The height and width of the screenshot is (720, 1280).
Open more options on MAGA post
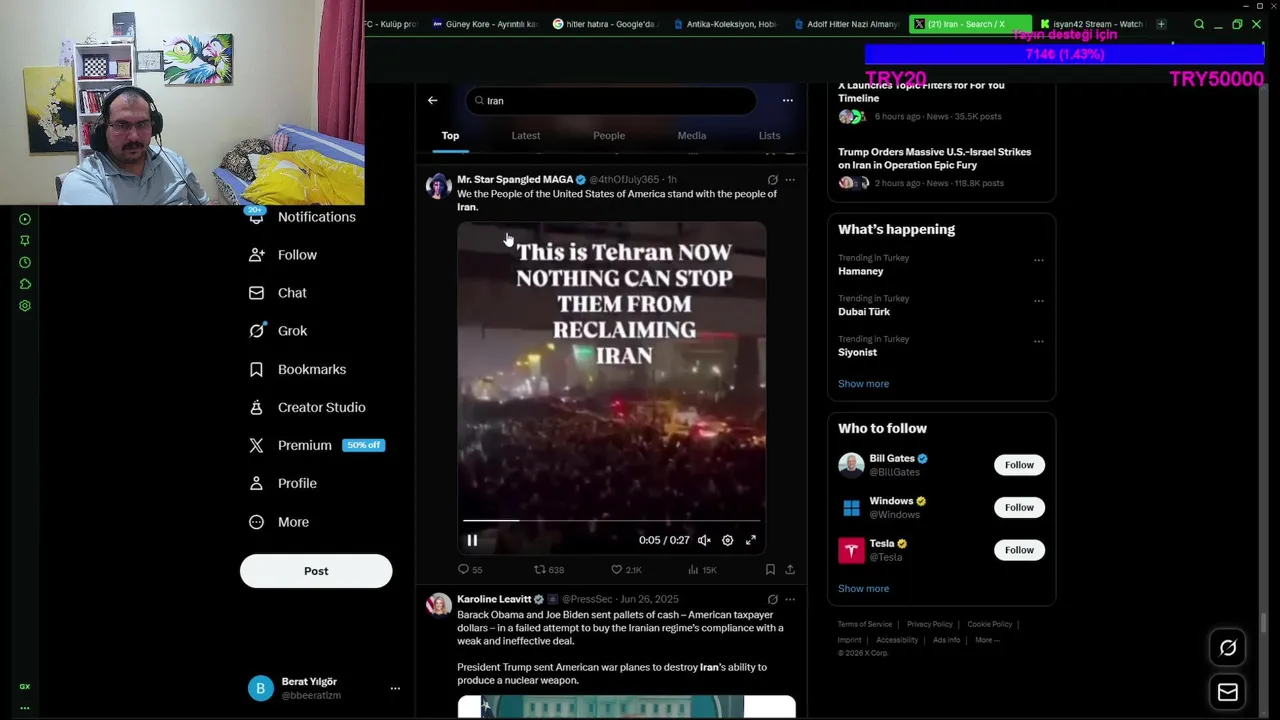coord(790,180)
